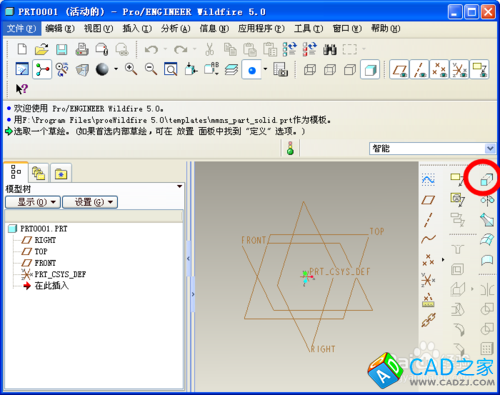This screenshot has width=500, height=395.
Task: Click the RIGHT plane label in viewport
Action: coord(323,349)
